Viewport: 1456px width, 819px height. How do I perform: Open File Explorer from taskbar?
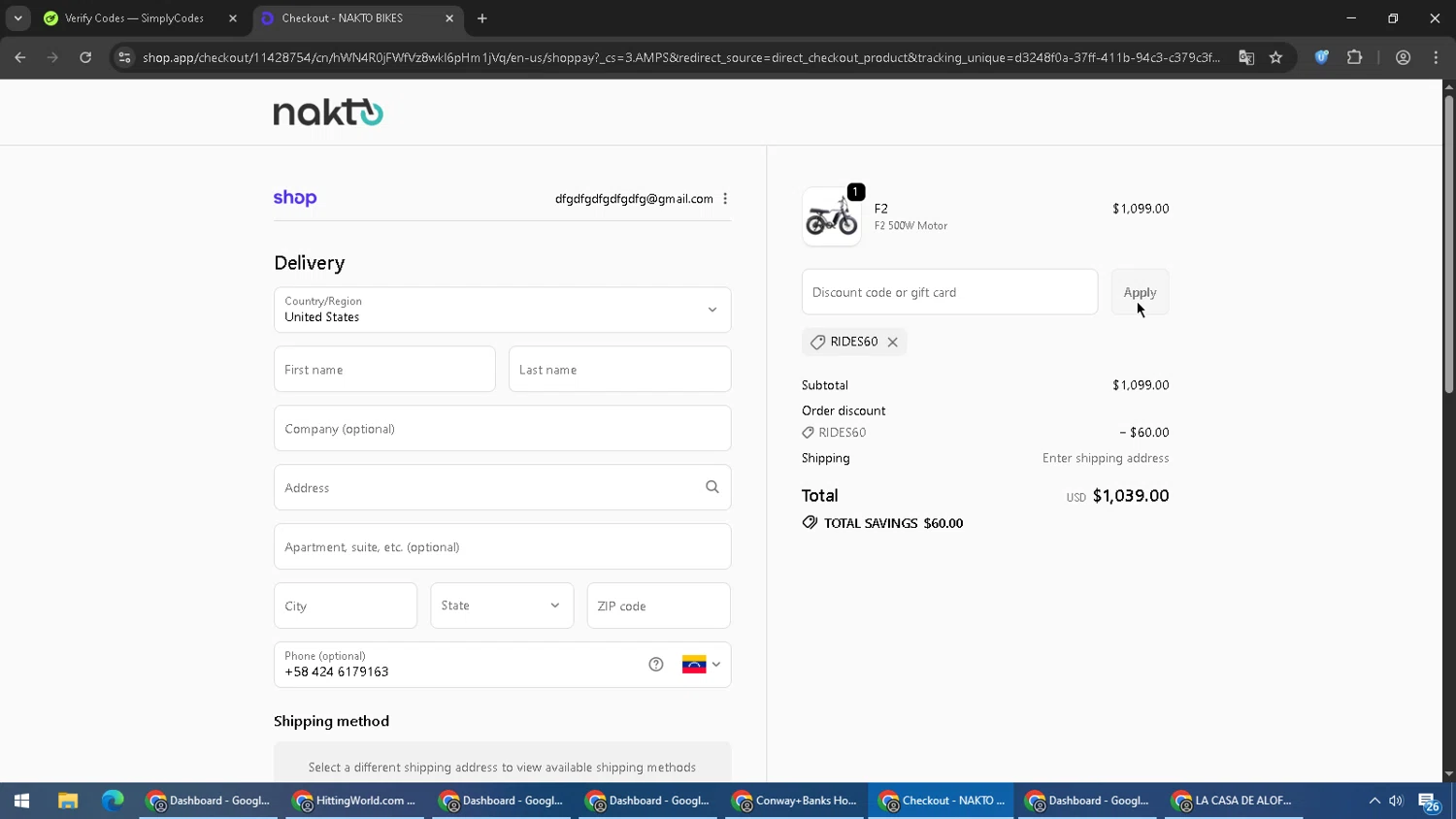pos(67,801)
